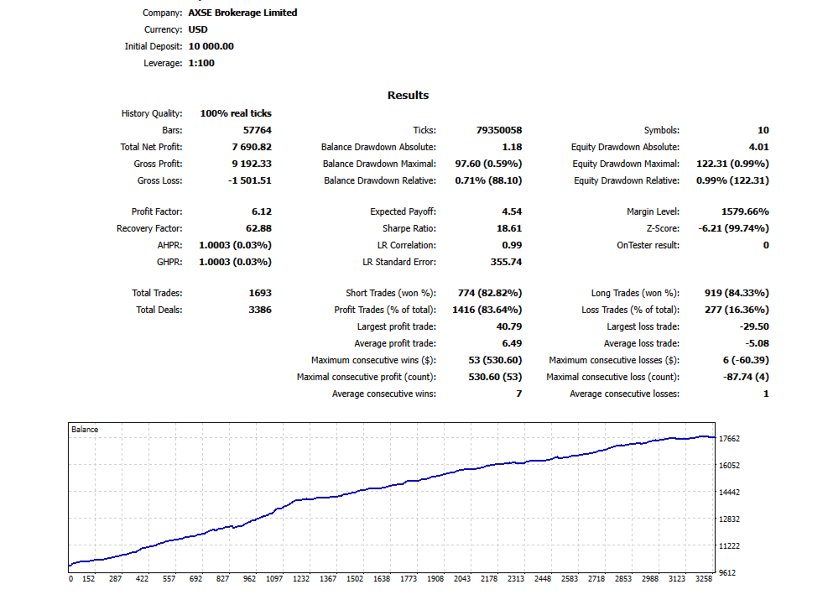Click the Average profit trade value 6.49
This screenshot has height=600, width=828.
click(512, 344)
